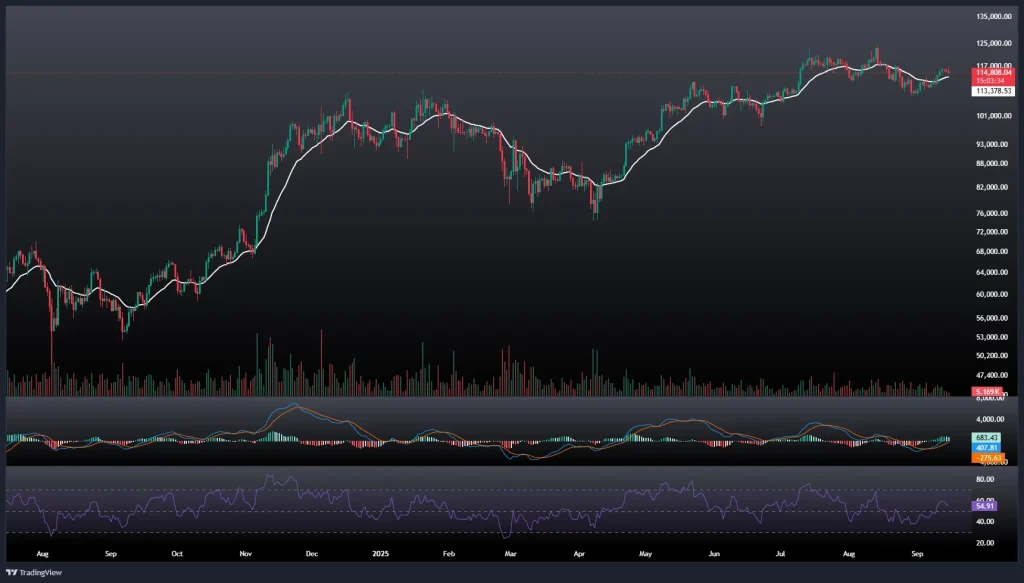Viewport: 1024px width, 583px height.
Task: Click the Nov label on time axis
Action: pos(247,552)
